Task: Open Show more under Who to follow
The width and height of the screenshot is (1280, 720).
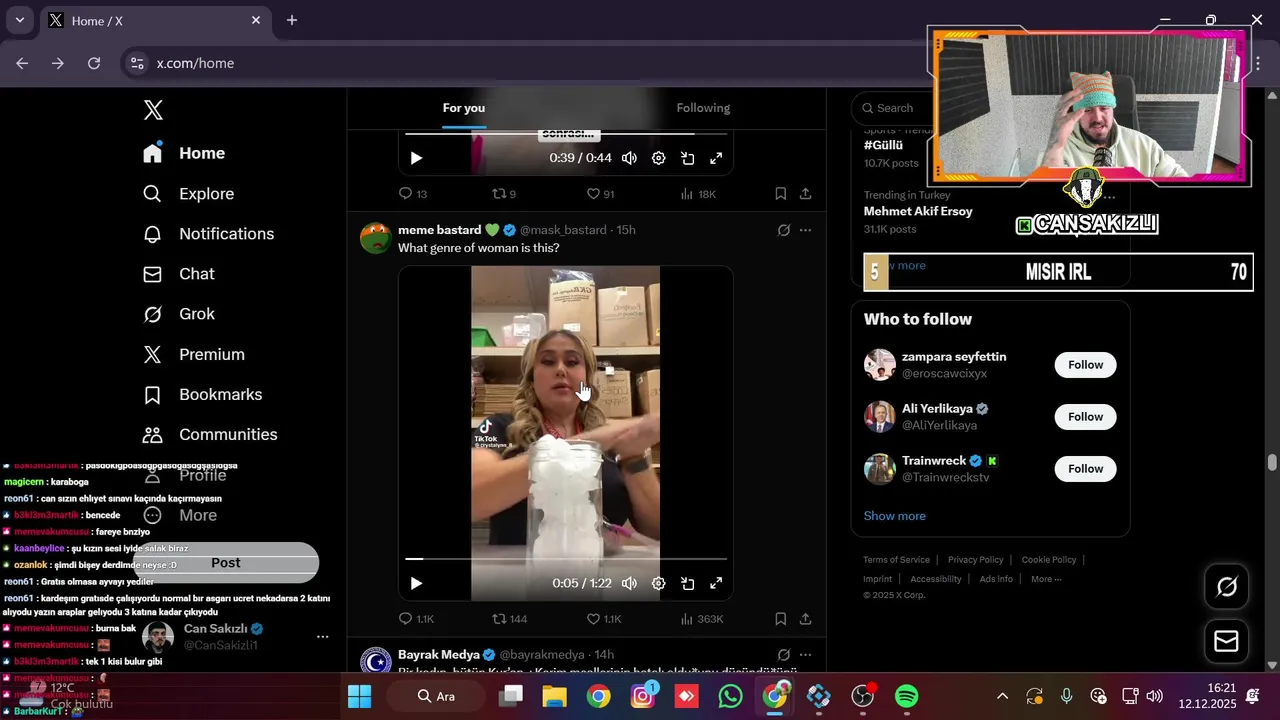Action: coord(895,516)
